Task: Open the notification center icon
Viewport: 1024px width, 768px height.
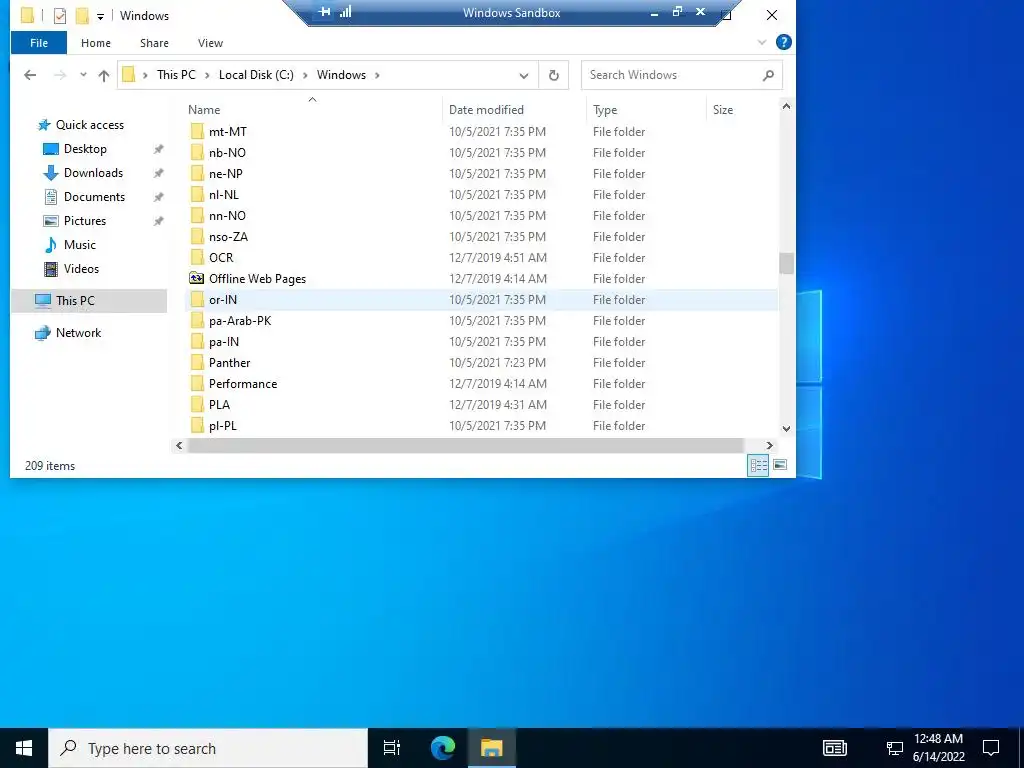Action: (991, 748)
